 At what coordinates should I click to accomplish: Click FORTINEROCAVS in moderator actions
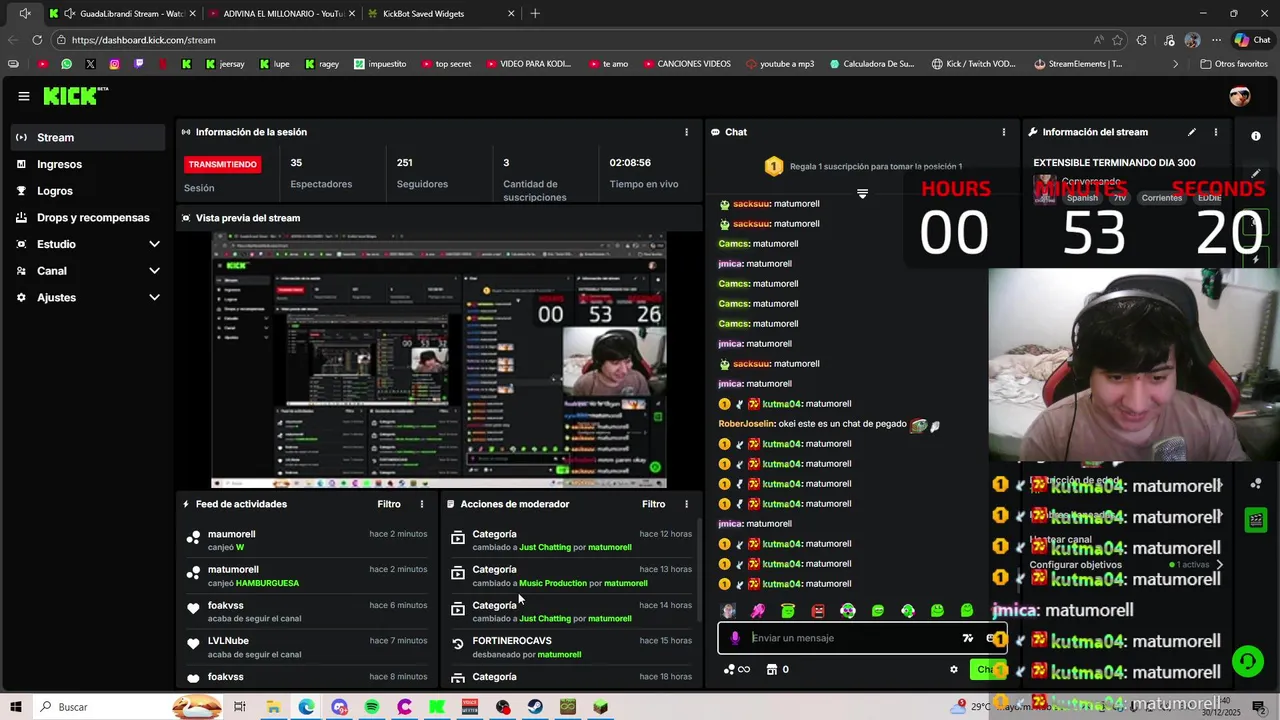pyautogui.click(x=512, y=641)
